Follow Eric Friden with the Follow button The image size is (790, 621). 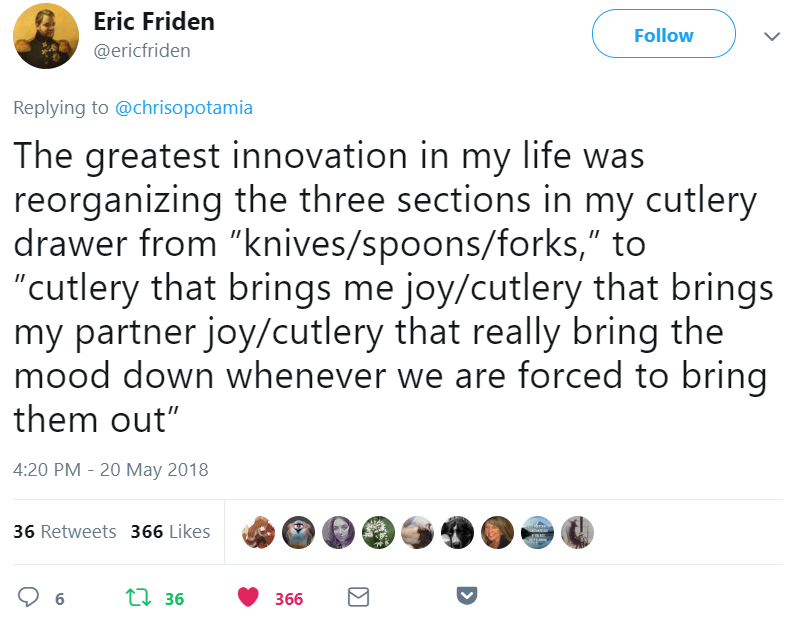[x=664, y=34]
